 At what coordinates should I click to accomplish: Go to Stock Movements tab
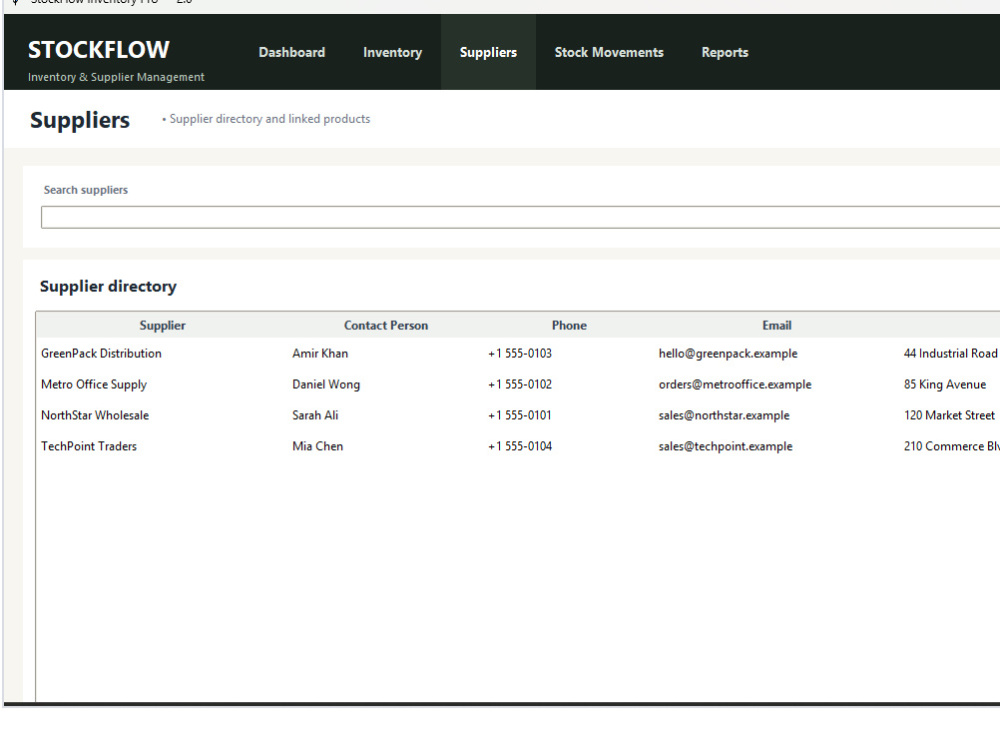(x=608, y=52)
